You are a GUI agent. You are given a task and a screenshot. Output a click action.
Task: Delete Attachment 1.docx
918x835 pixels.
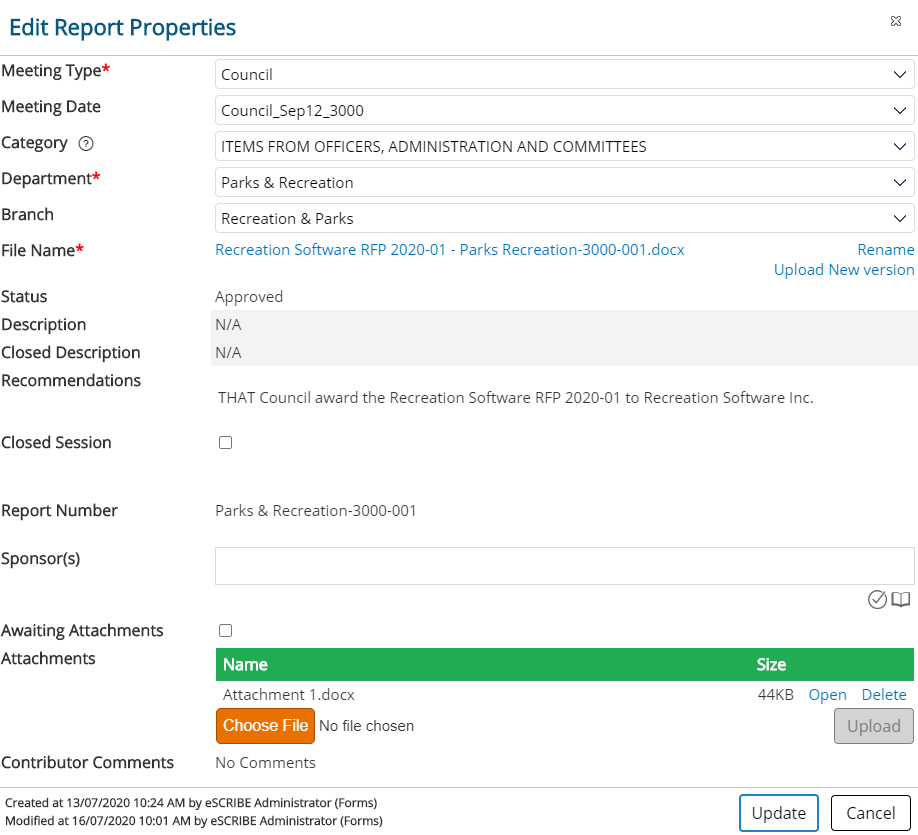click(x=883, y=695)
